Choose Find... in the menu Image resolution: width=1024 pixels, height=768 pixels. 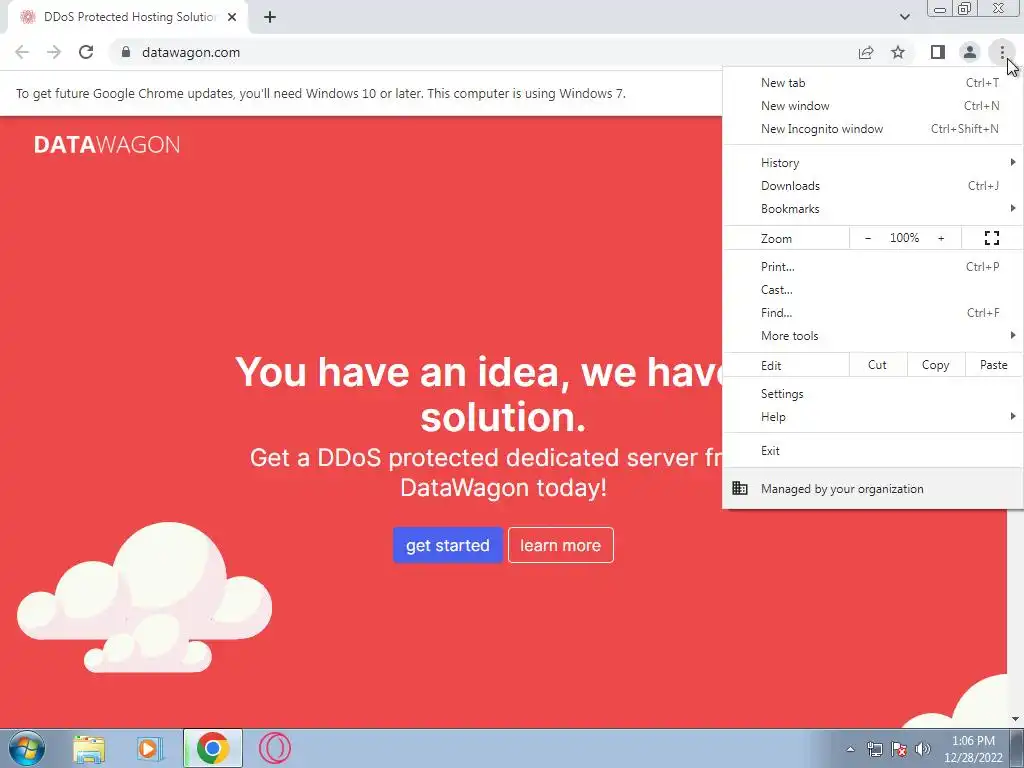872,313
